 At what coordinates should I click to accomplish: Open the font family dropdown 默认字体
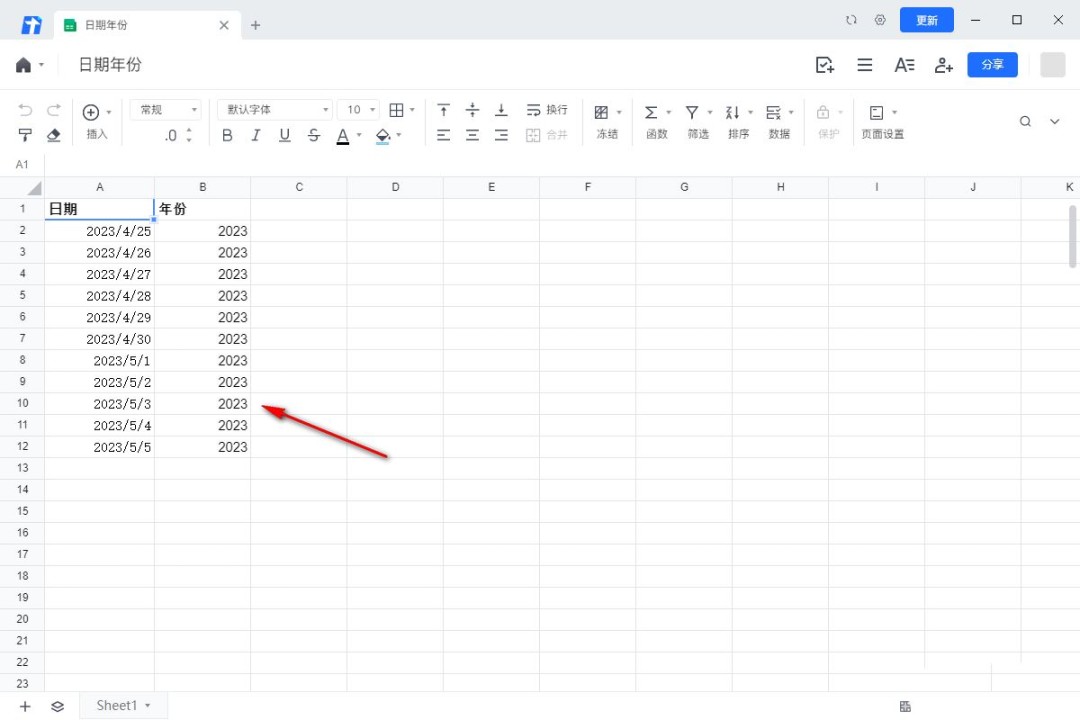(x=278, y=110)
